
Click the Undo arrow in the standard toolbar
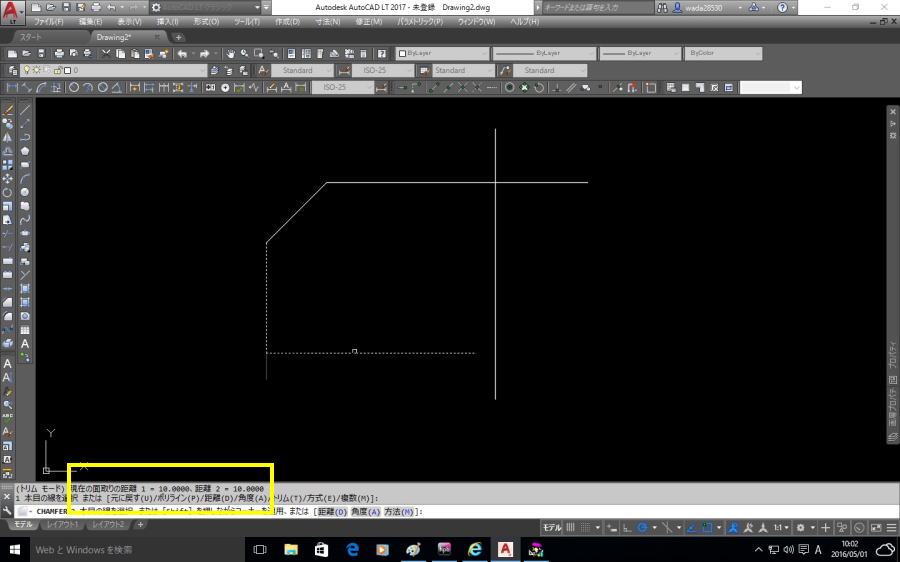pyautogui.click(x=183, y=53)
